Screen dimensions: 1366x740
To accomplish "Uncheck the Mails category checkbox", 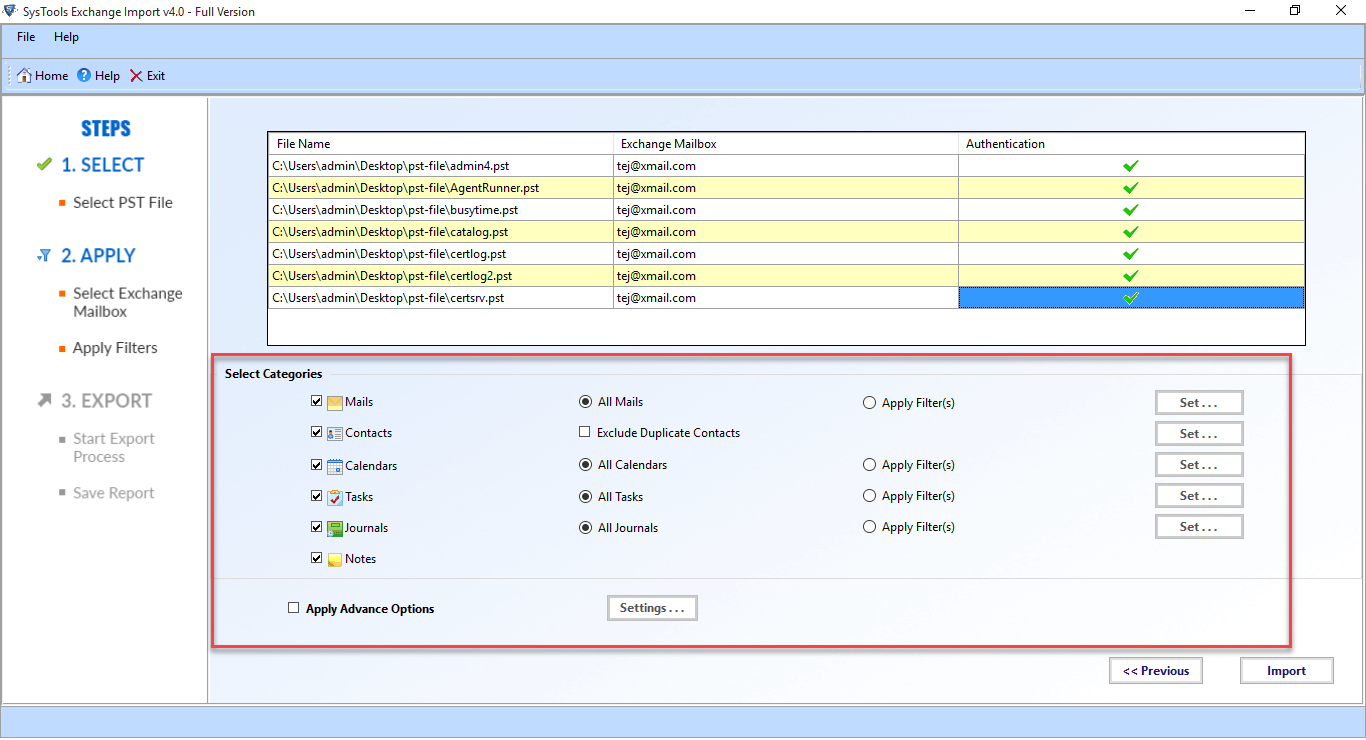I will pos(317,402).
